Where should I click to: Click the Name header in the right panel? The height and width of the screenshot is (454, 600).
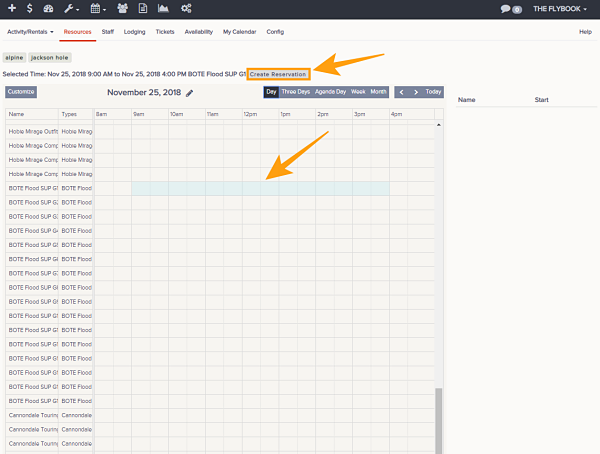[466, 100]
